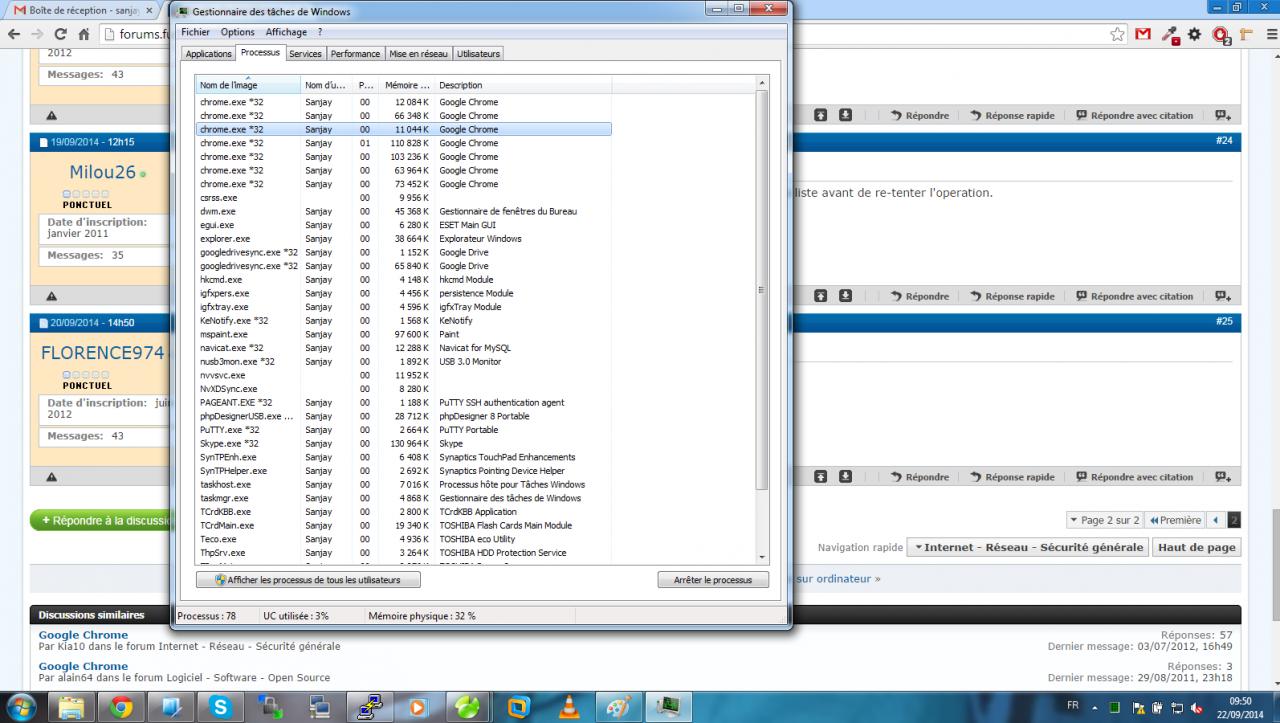Open the eyedropper color picker extension

(x=1169, y=35)
